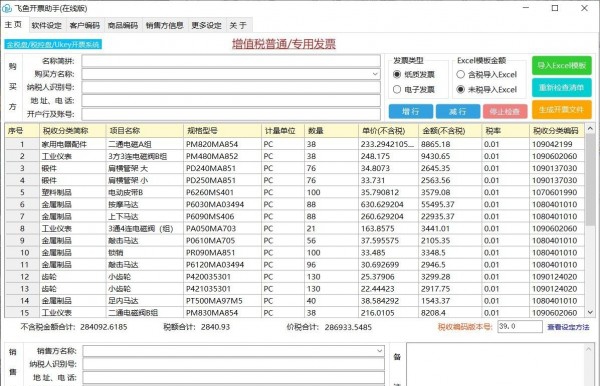This screenshot has height=386, width=600.
Task: Click 3方3连电磁阀B组 cell
Action: (145, 156)
